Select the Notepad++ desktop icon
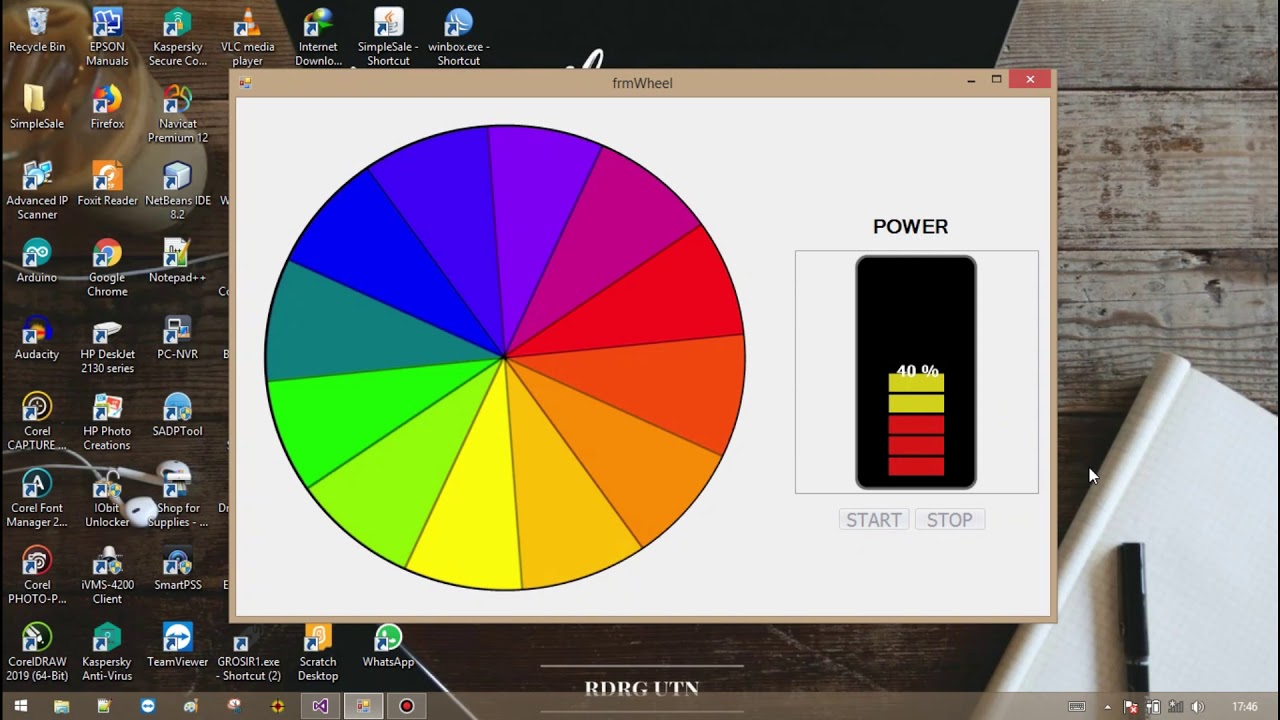 point(178,261)
